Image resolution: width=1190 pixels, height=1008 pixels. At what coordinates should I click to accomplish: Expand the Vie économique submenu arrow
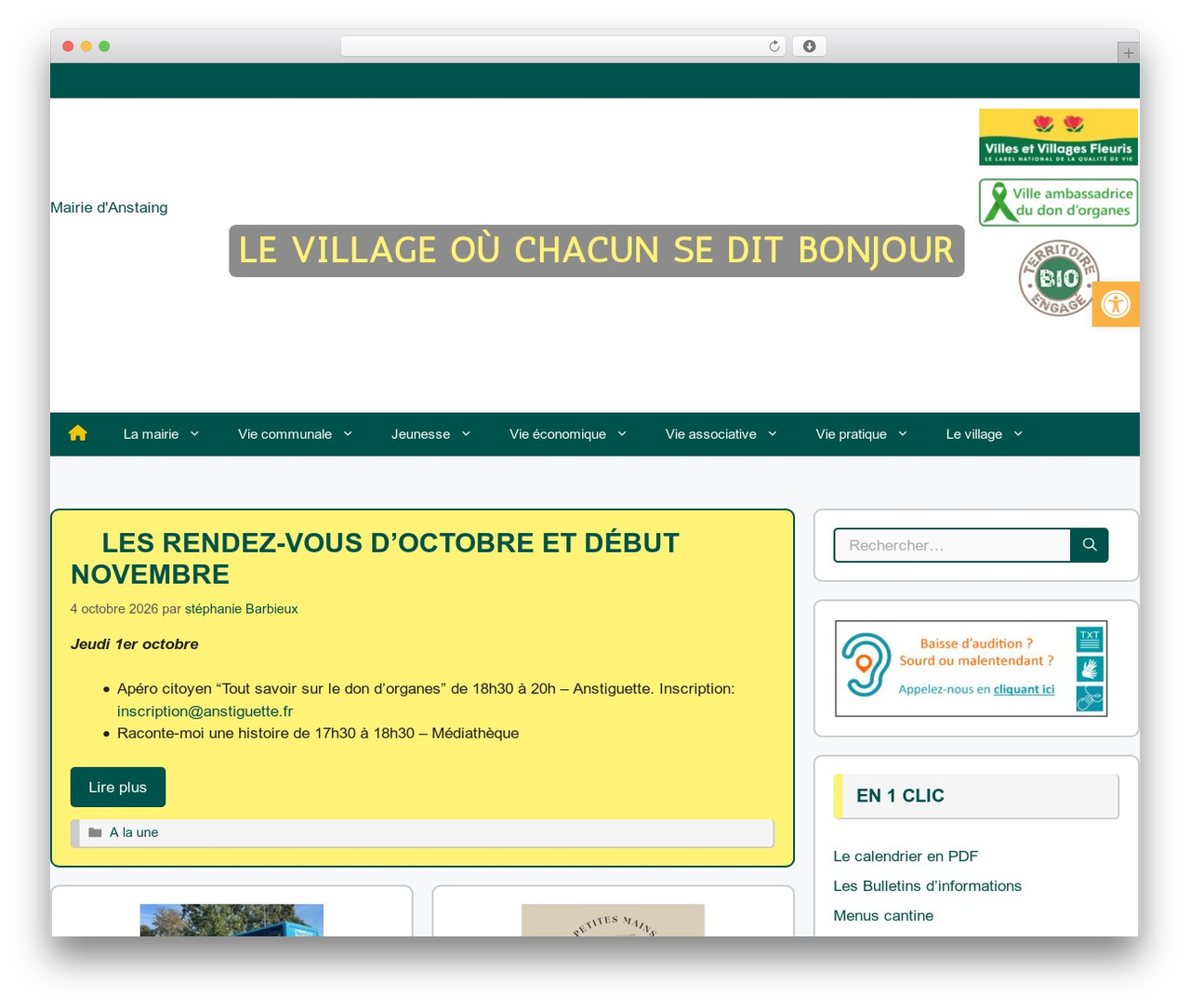coord(622,434)
